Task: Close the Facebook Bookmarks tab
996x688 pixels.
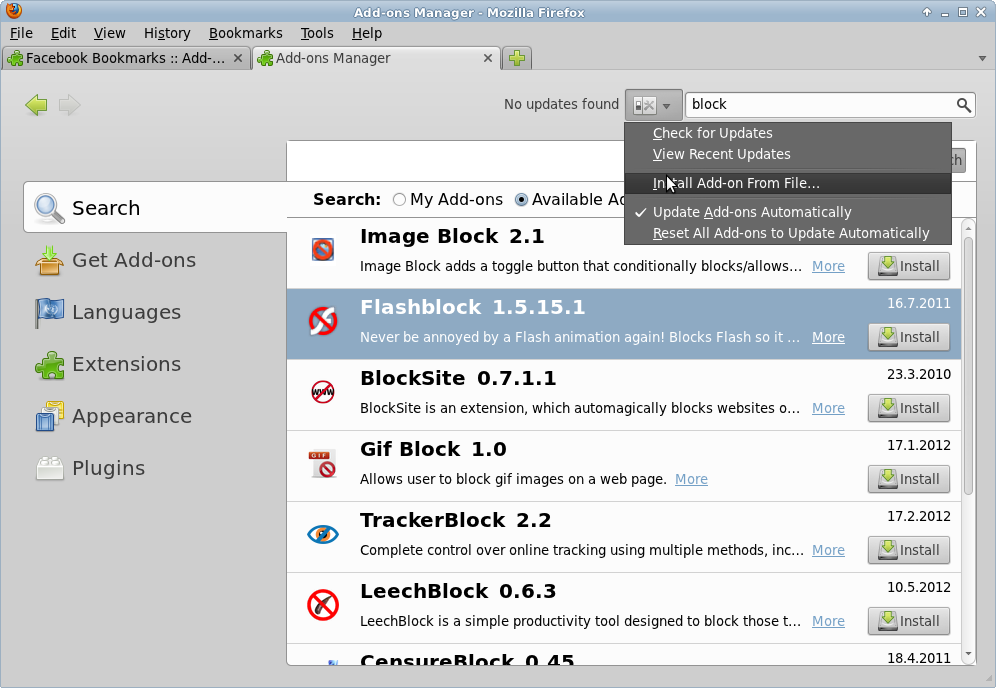Action: coord(238,58)
